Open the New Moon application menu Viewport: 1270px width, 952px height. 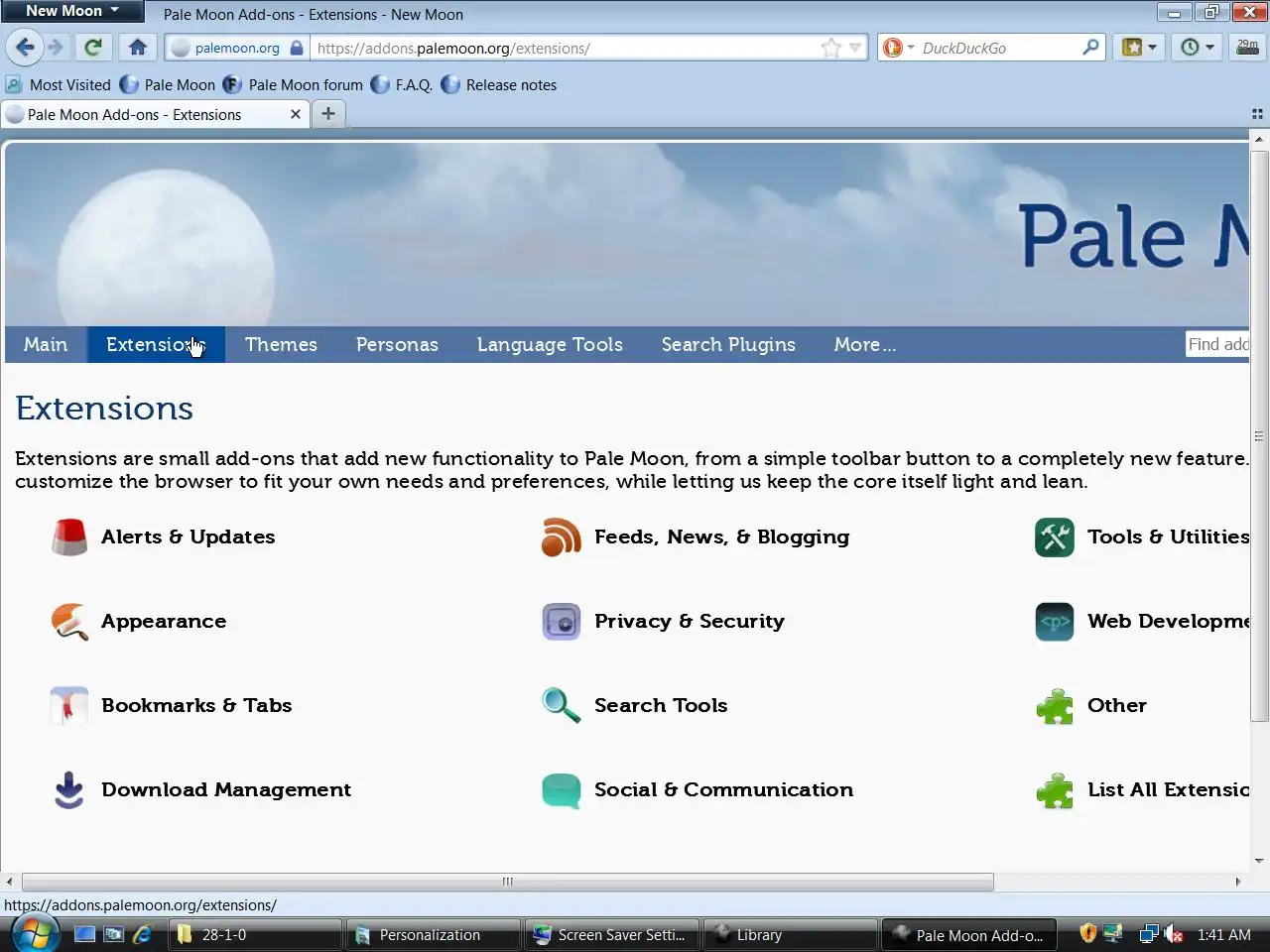pyautogui.click(x=72, y=11)
